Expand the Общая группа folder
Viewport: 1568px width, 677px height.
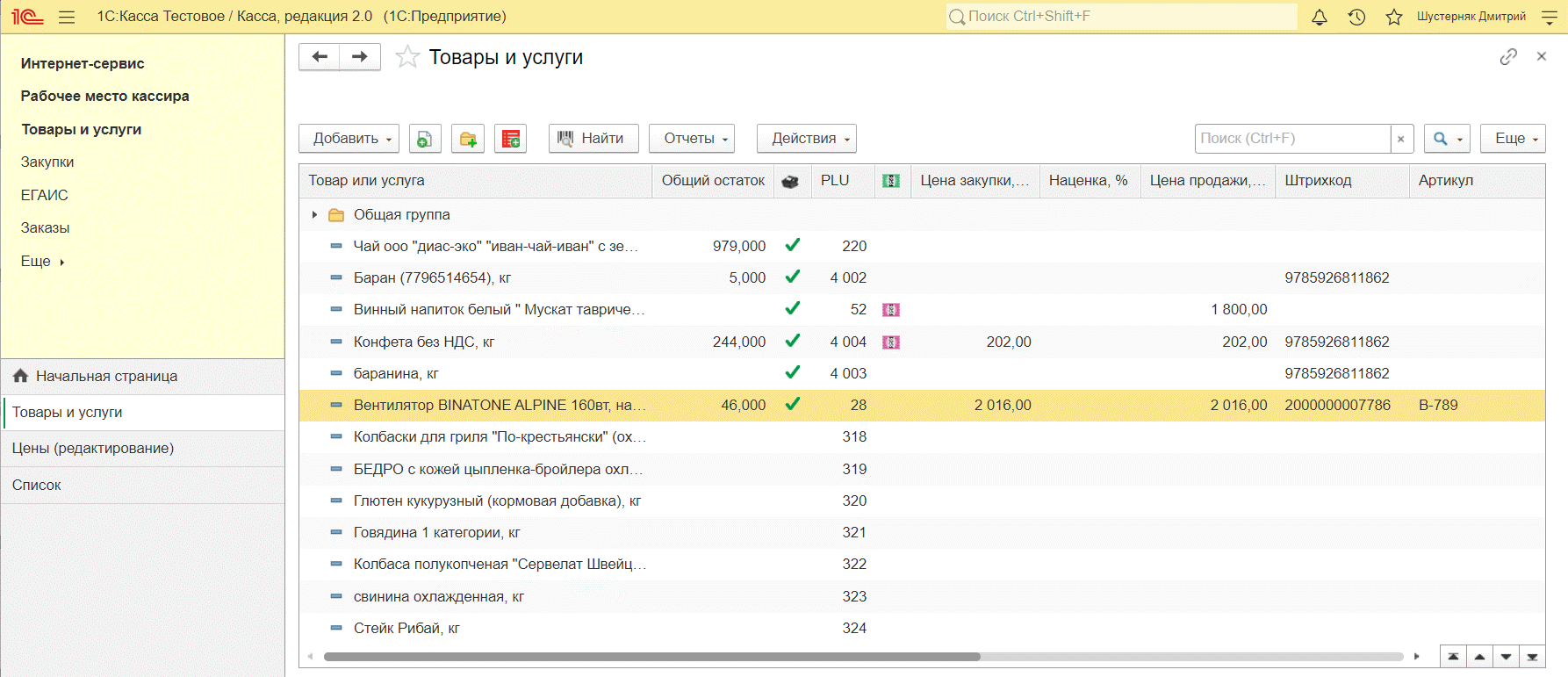(x=314, y=215)
